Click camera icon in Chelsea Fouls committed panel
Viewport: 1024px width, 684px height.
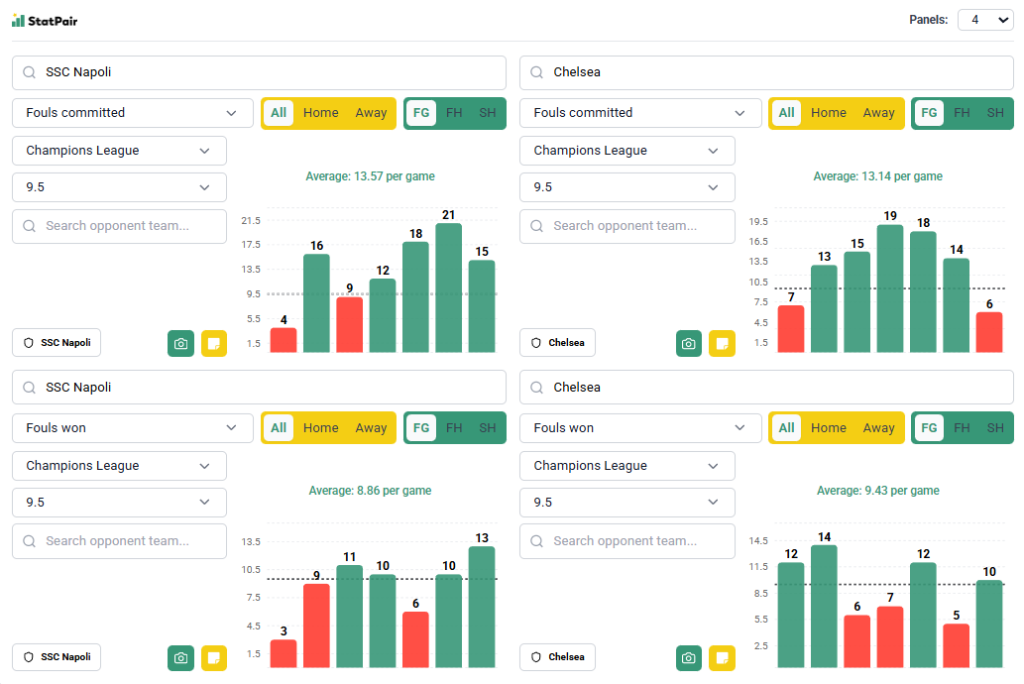coord(689,343)
